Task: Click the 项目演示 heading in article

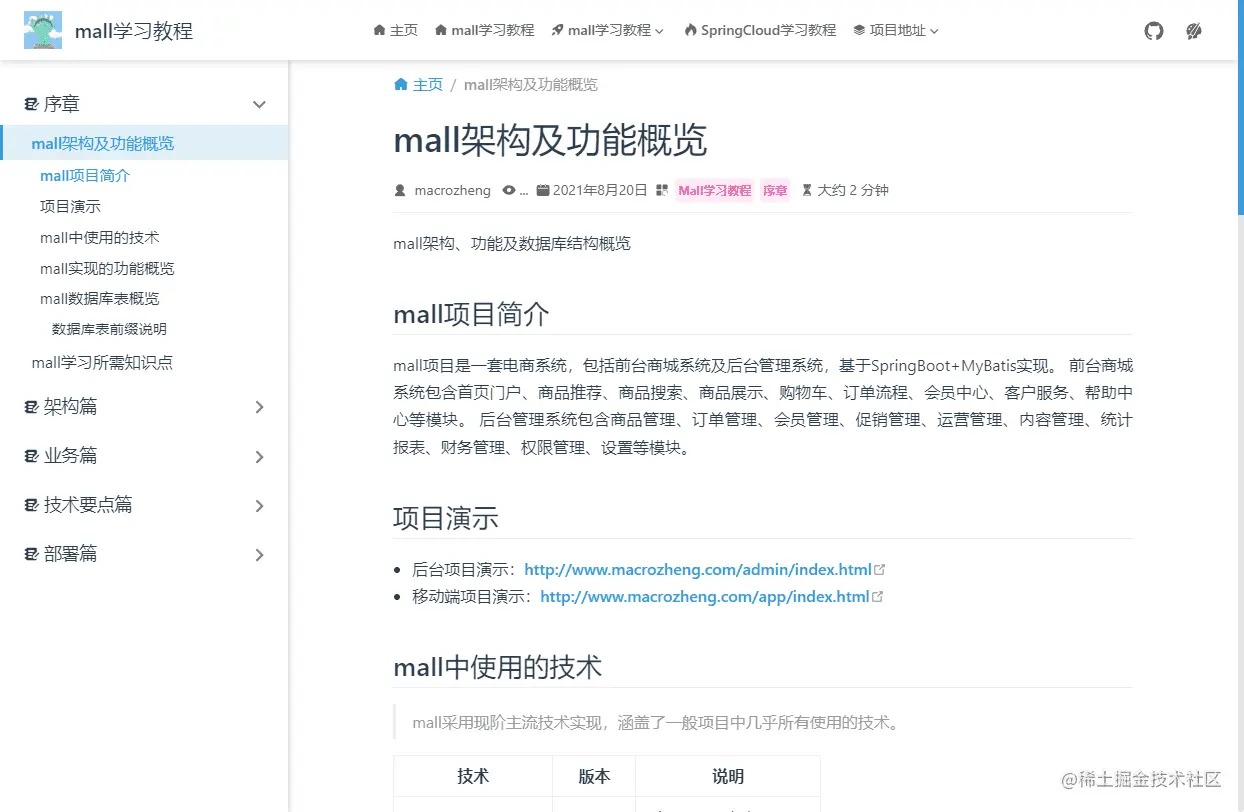Action: (445, 518)
